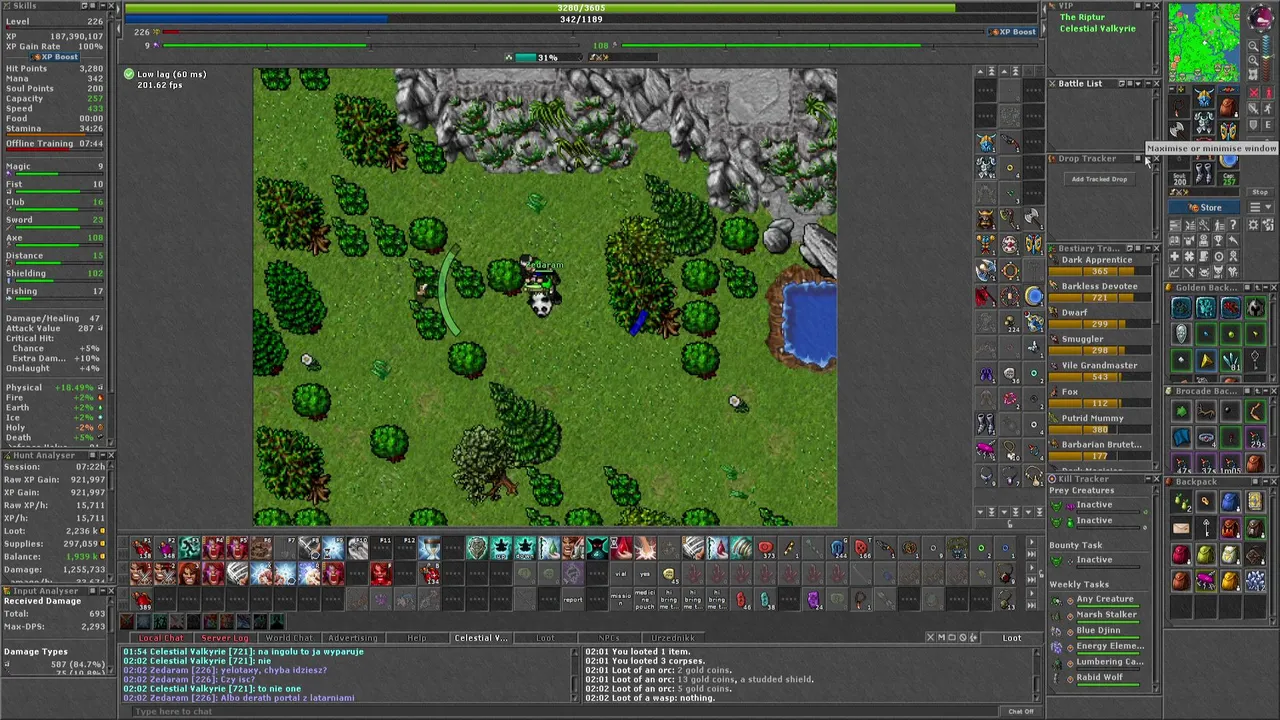This screenshot has height=720, width=1280.
Task: Collapse the Skills panel
Action: [x=101, y=6]
